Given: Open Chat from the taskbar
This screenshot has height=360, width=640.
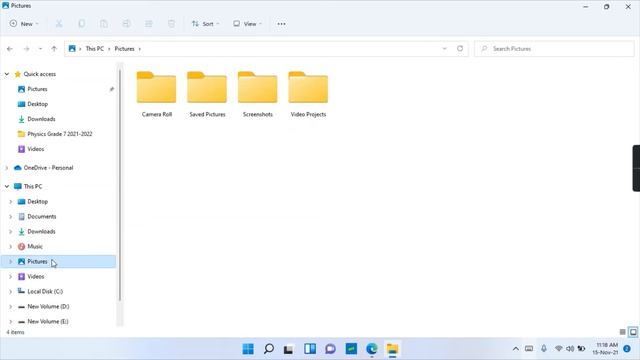Looking at the screenshot, I should point(330,349).
